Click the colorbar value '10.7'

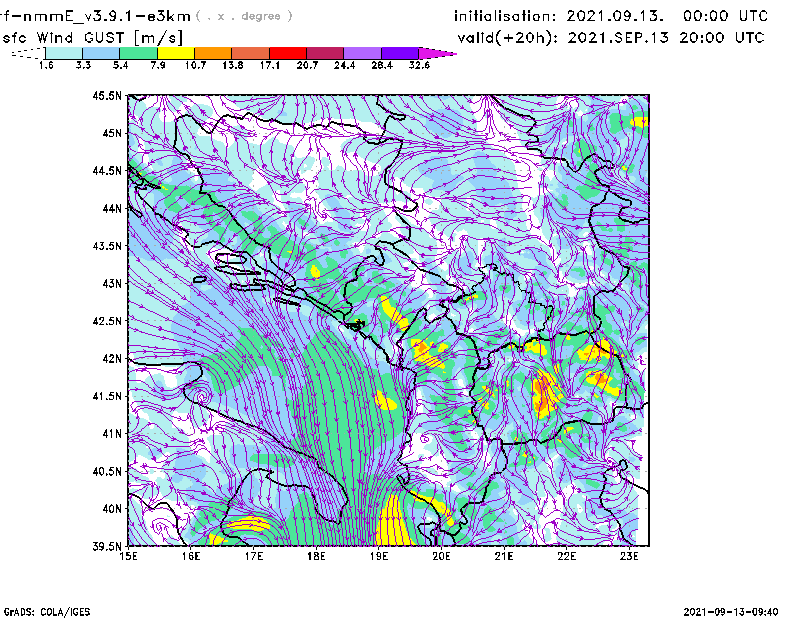point(195,65)
